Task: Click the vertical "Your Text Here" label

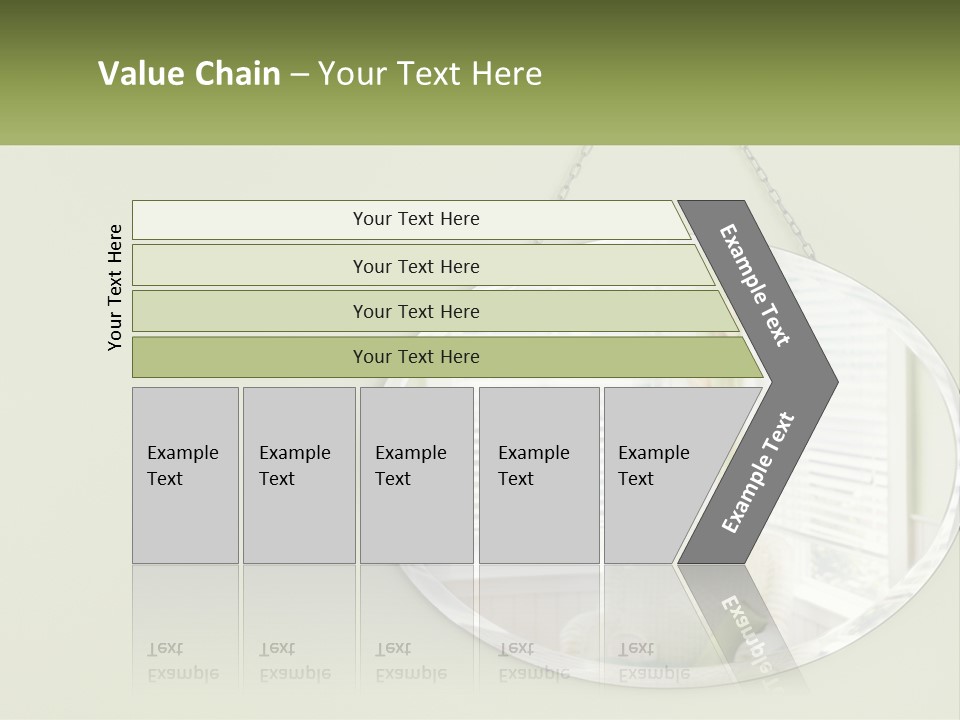Action: pos(115,287)
